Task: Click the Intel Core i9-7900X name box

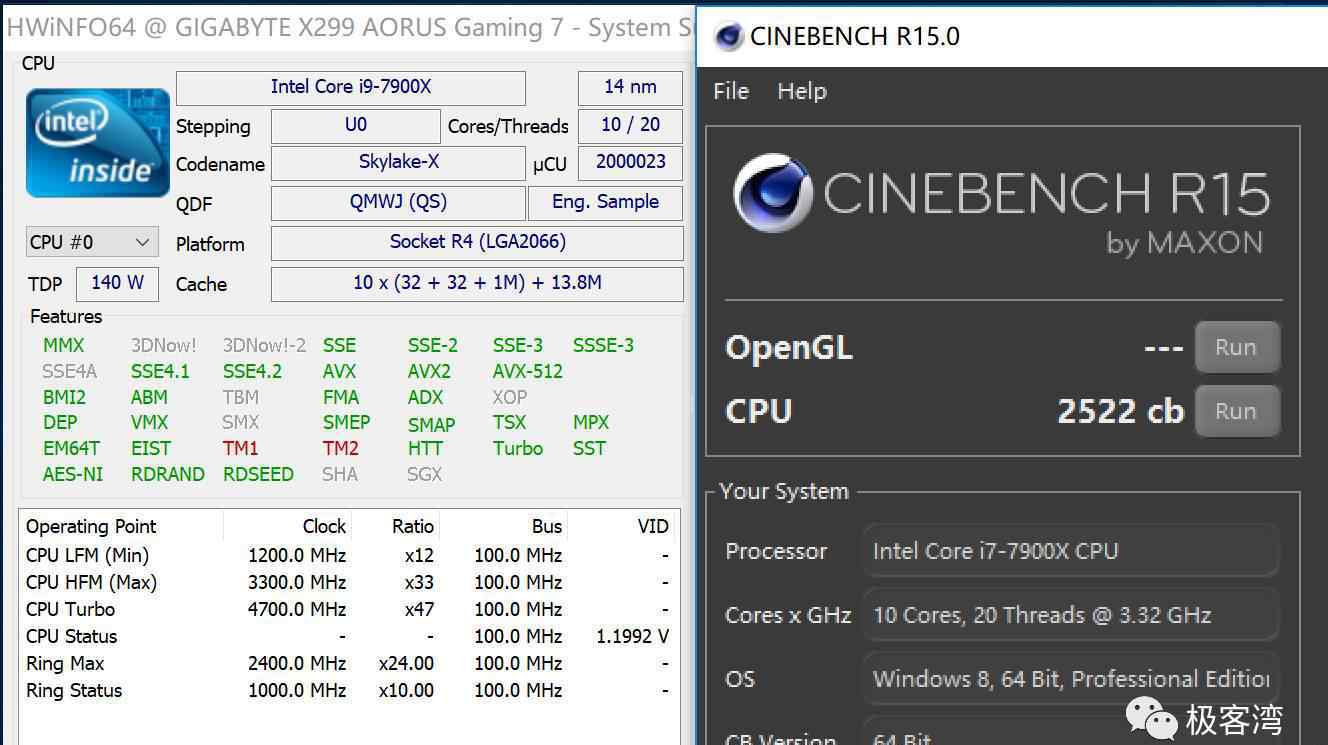Action: tap(351, 88)
